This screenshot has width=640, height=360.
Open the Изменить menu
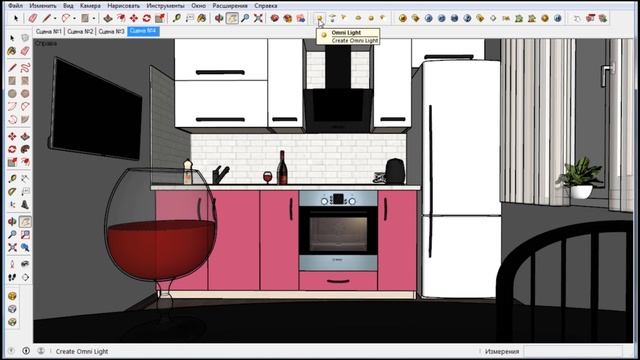[x=43, y=6]
